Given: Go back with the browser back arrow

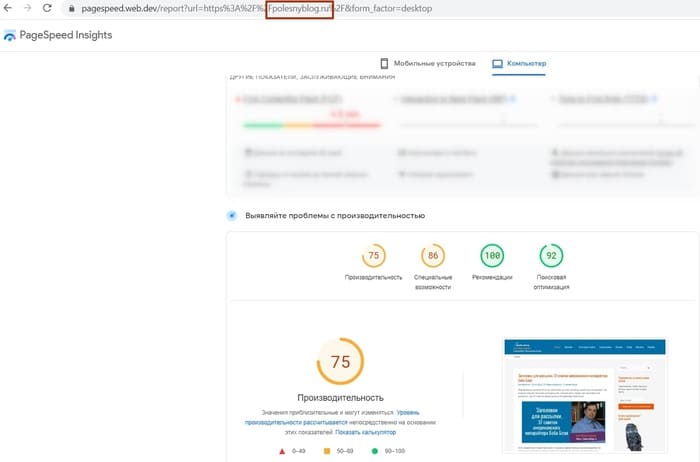Looking at the screenshot, I should point(8,8).
